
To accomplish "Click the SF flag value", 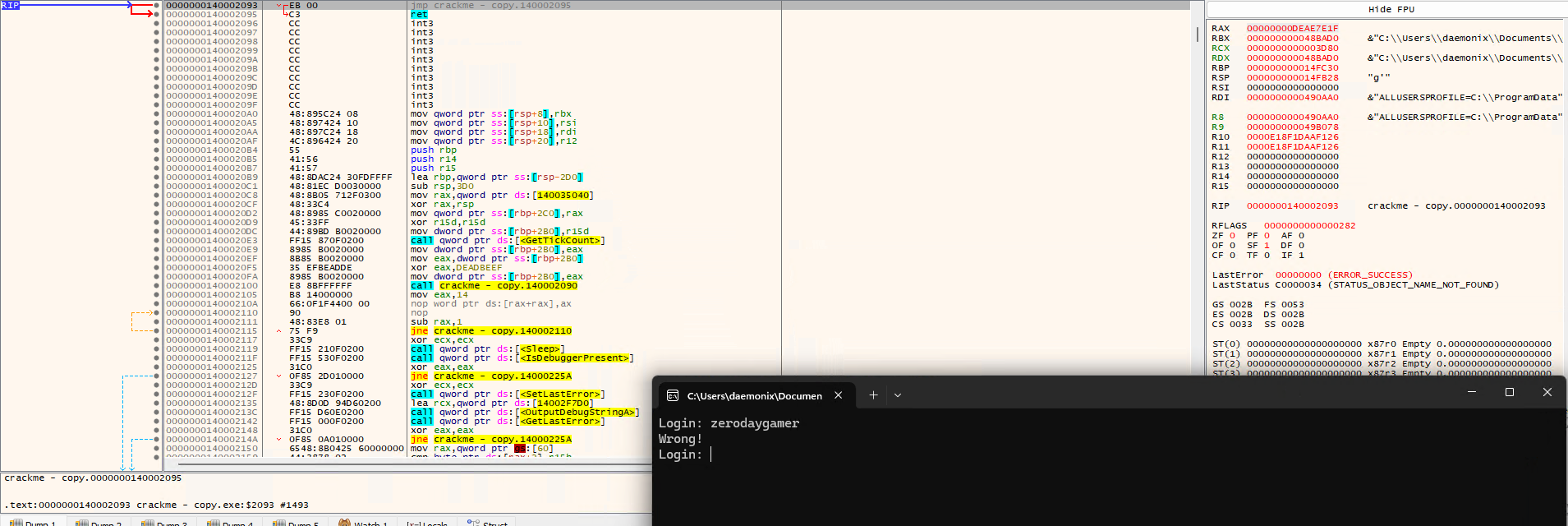I will (x=1267, y=245).
